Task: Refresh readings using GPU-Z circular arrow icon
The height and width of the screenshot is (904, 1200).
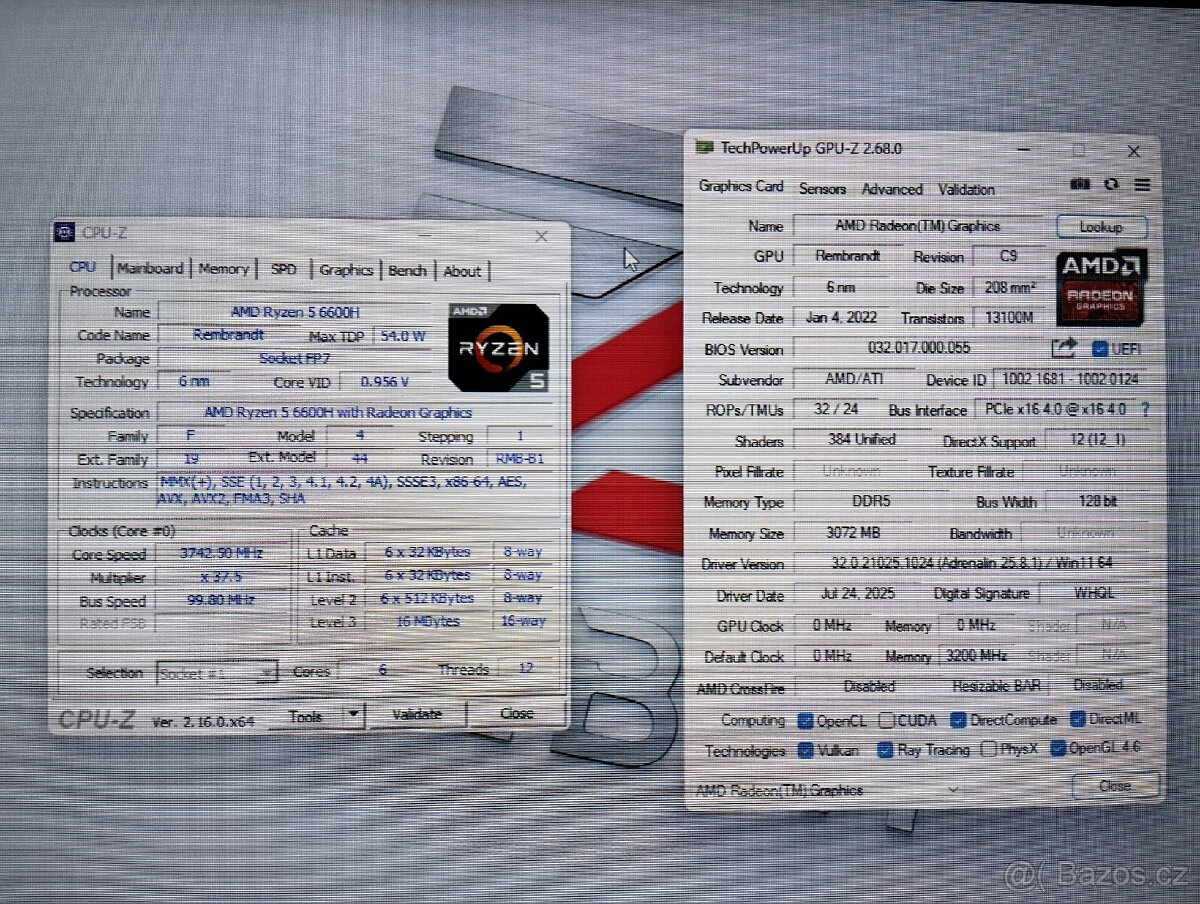Action: 1111,185
